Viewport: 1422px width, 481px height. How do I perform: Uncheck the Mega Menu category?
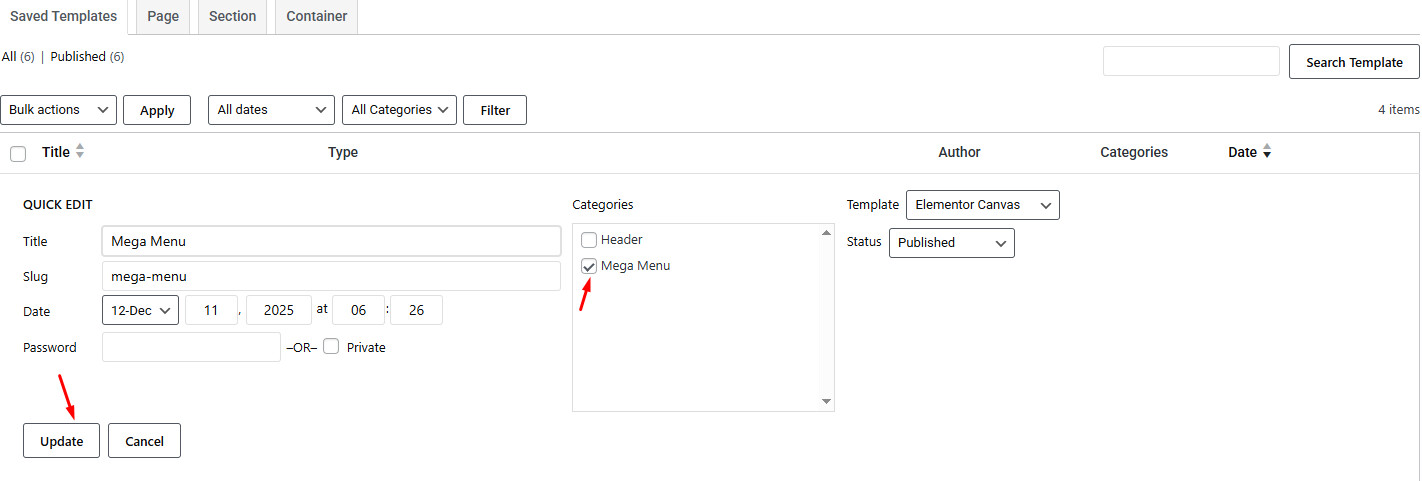tap(589, 266)
